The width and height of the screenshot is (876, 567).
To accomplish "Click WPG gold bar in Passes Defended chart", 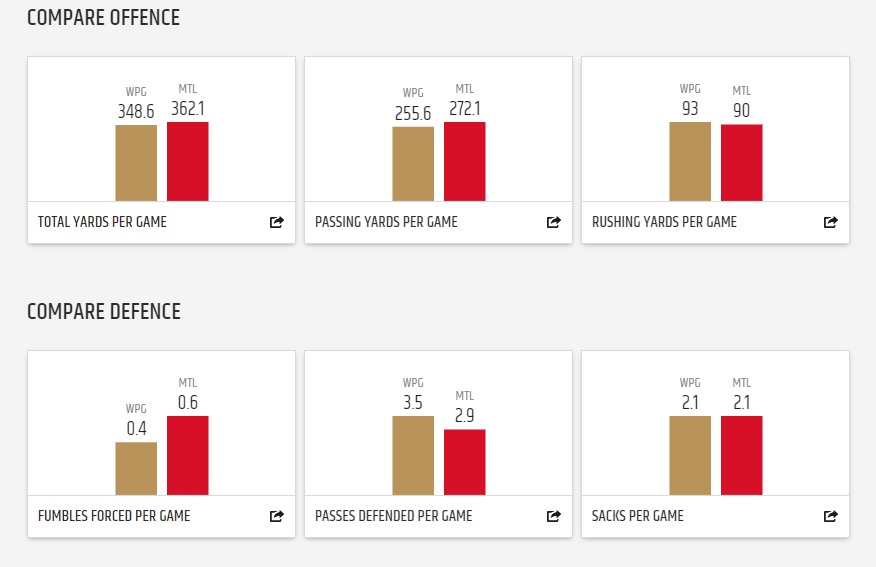I will [x=413, y=455].
